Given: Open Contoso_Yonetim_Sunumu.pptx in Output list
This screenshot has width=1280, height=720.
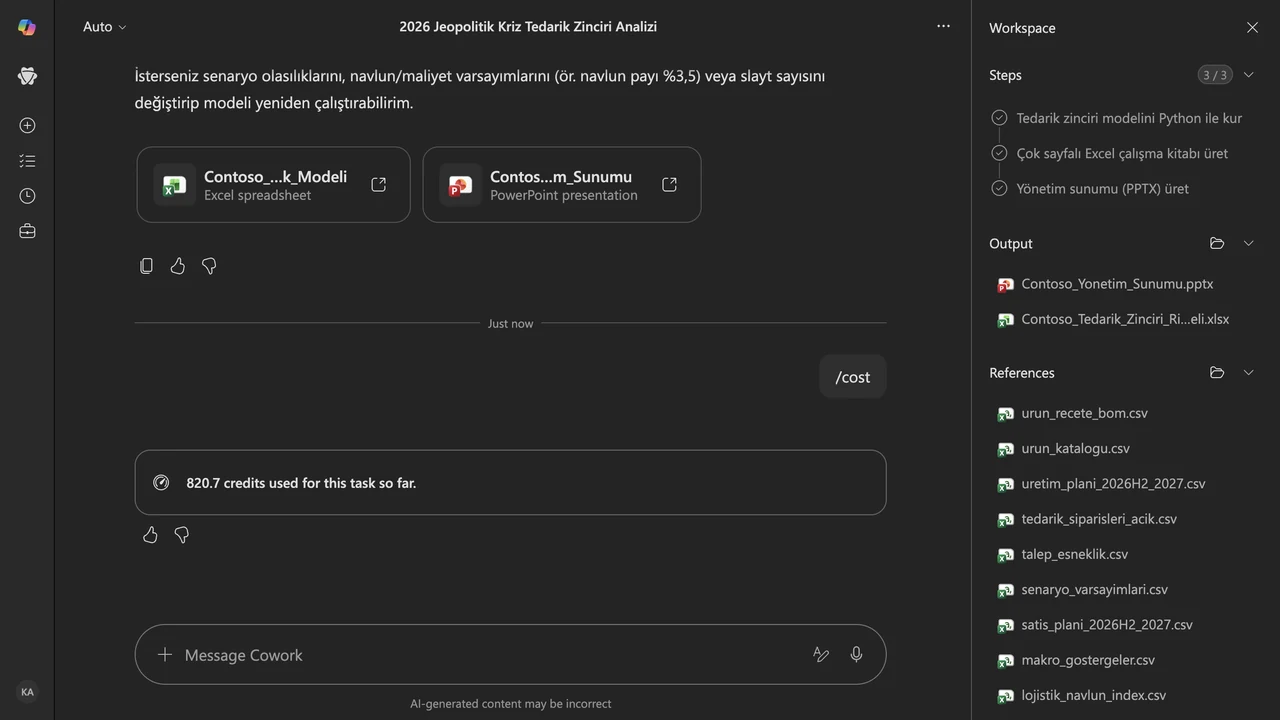Looking at the screenshot, I should (1117, 284).
